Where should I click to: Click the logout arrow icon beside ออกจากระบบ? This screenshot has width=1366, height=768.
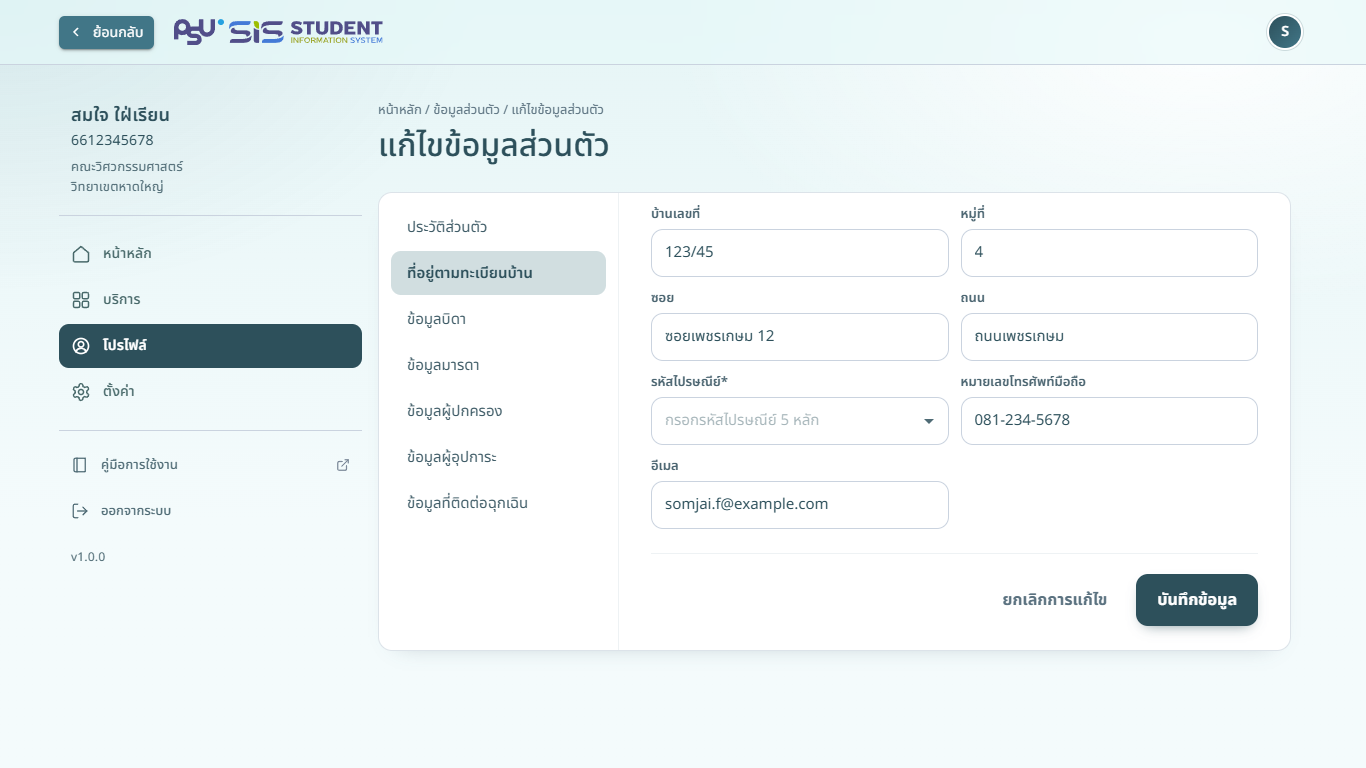click(80, 511)
